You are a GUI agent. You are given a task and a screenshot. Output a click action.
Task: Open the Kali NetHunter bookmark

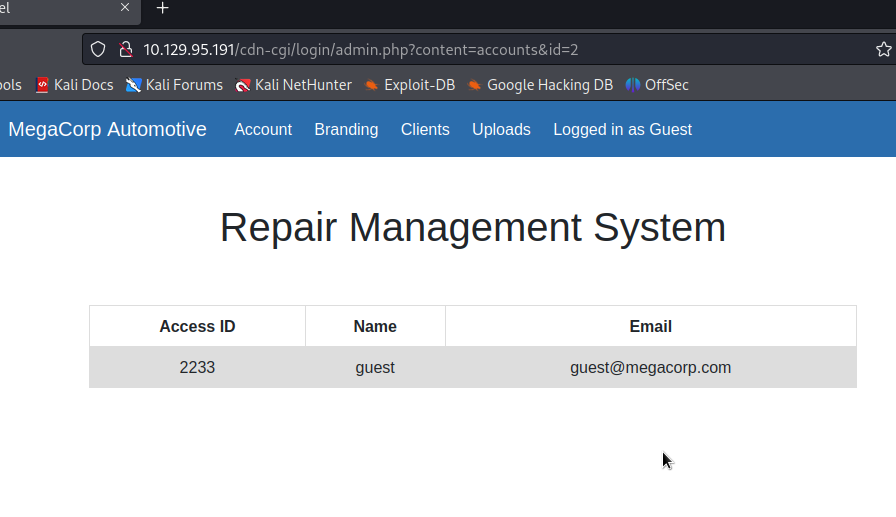pyautogui.click(x=293, y=85)
